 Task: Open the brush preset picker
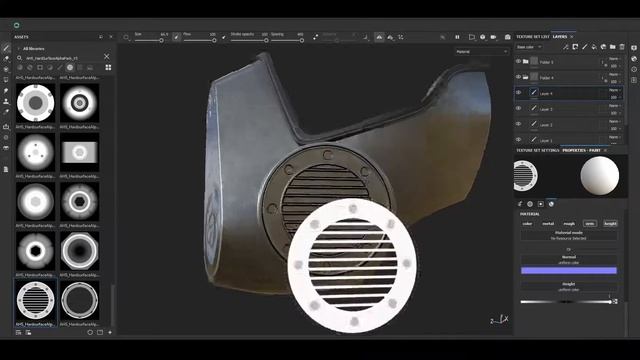[127, 37]
